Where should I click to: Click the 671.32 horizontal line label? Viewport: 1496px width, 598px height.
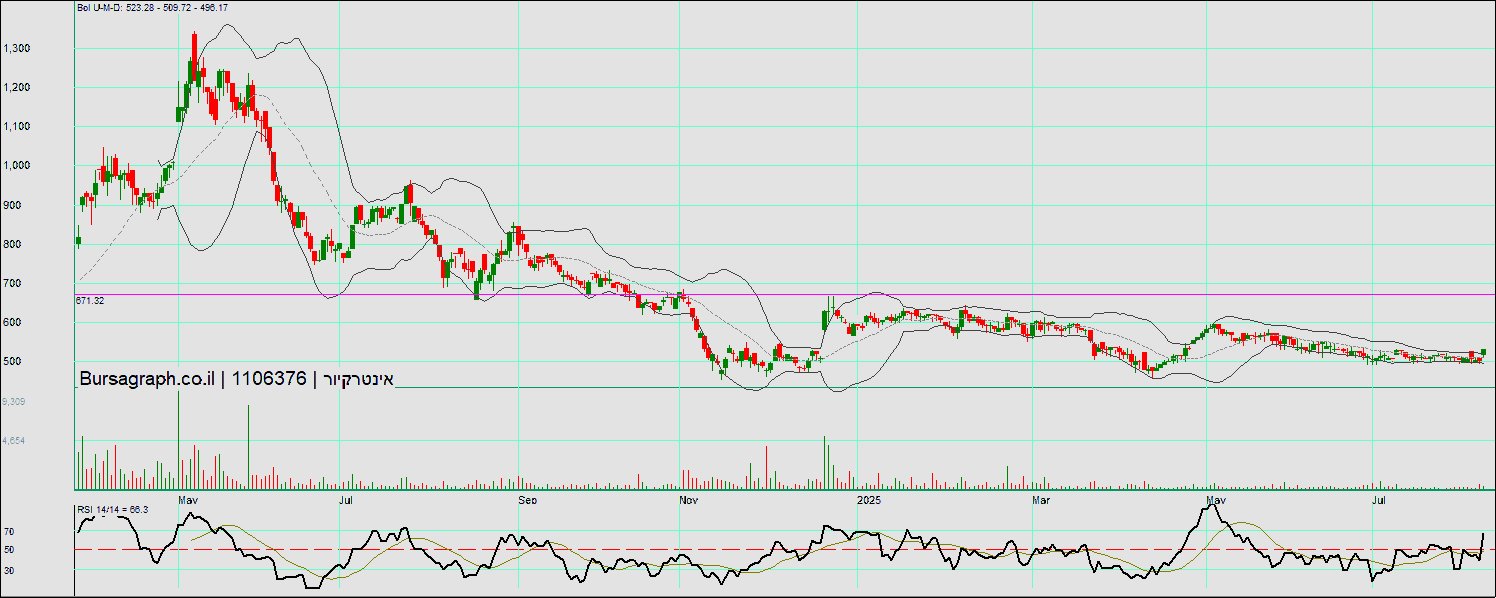90,300
